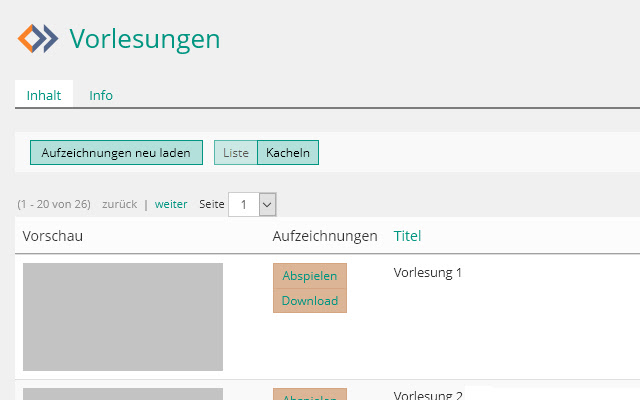Switch to Kacheln tile view
Viewport: 640px width, 400px height.
288,153
